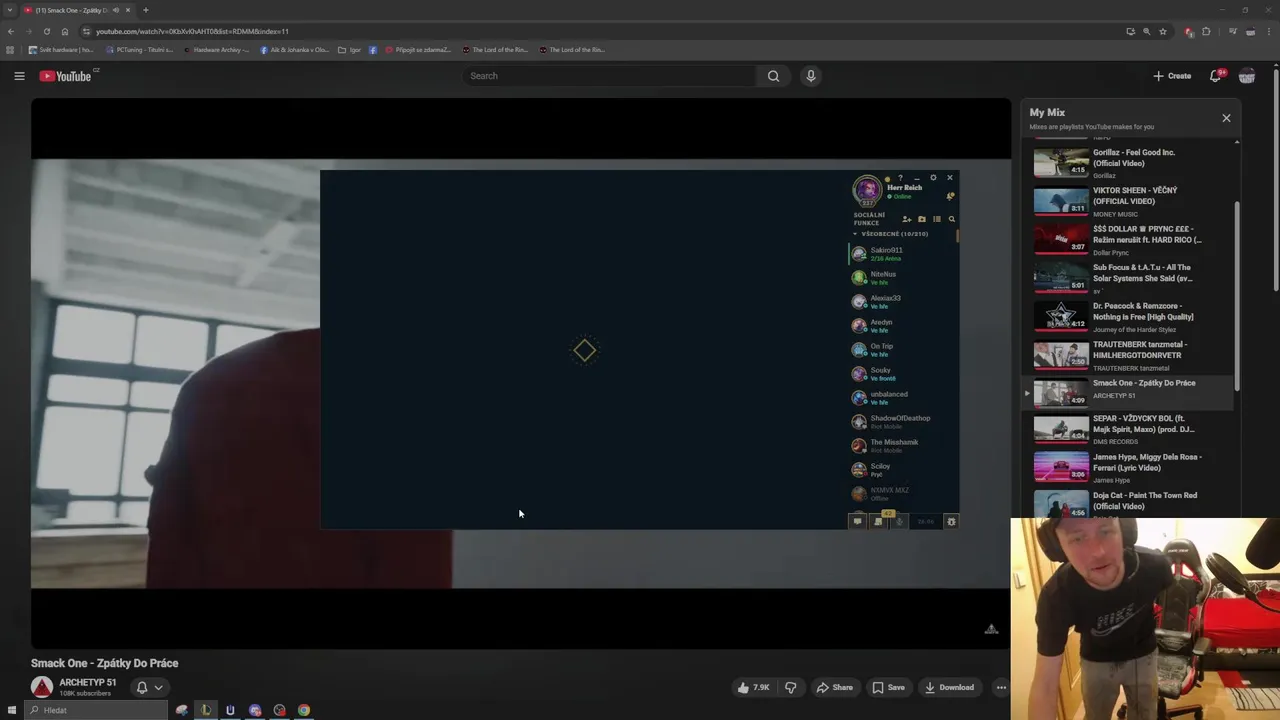This screenshot has width=1280, height=720.
Task: Select TRAUTENBERK tanzmetal HIMLHERGOTDONRVETR video
Action: (x=1130, y=355)
